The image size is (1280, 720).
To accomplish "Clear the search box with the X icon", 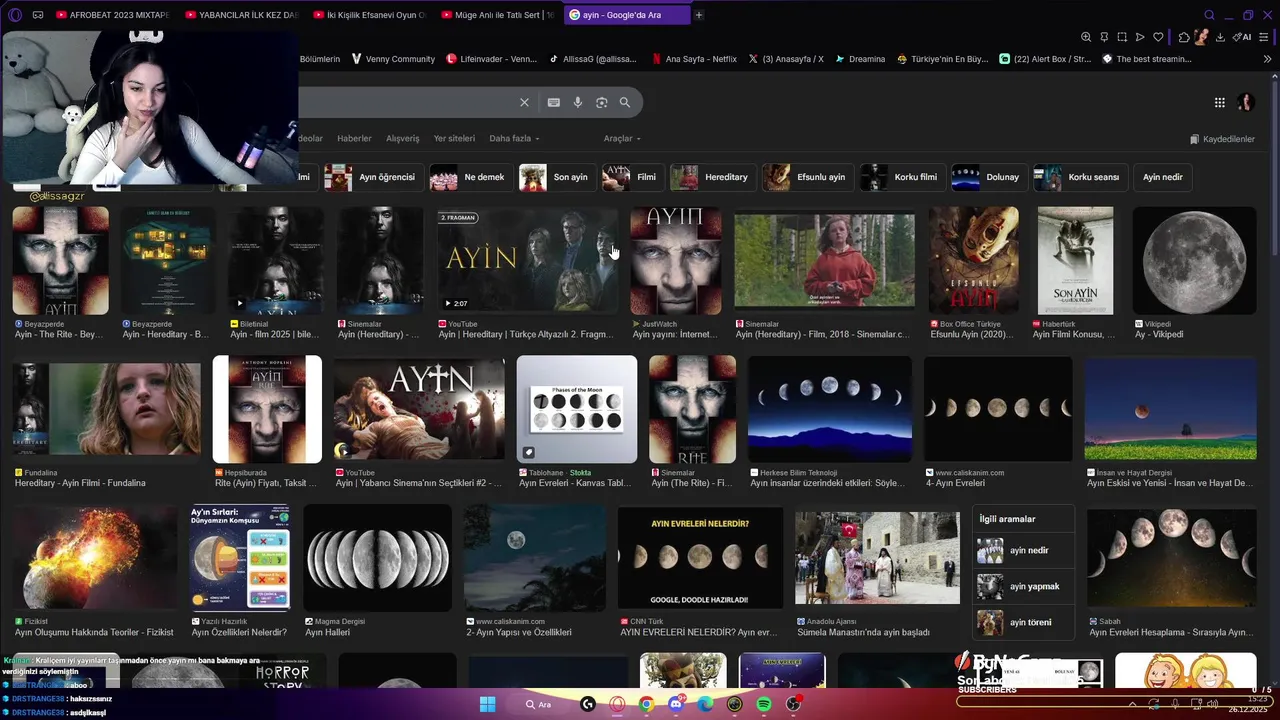I will pos(524,102).
